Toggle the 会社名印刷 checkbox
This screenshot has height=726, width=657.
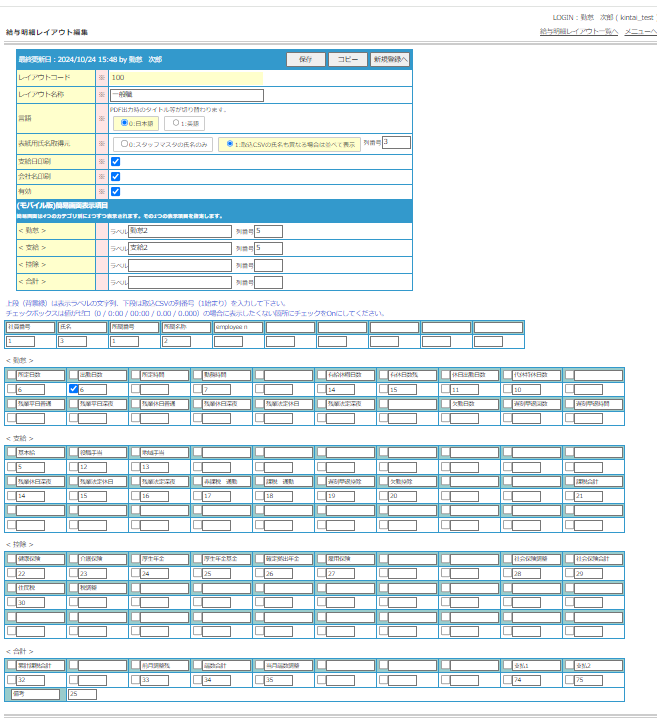115,176
